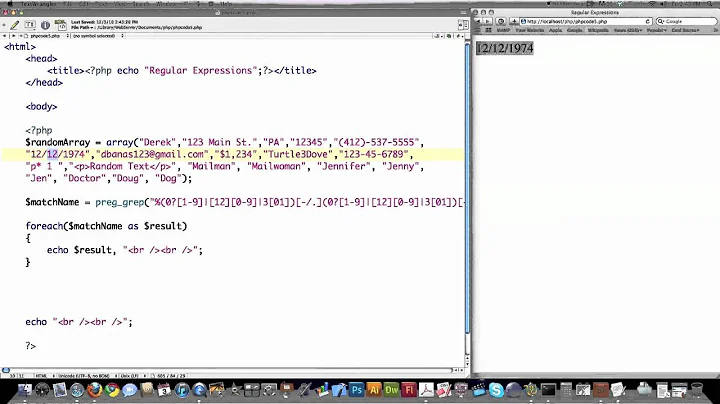Viewport: 720px width, 404px height.
Task: Click the Safari Forward button
Action: pos(487,22)
